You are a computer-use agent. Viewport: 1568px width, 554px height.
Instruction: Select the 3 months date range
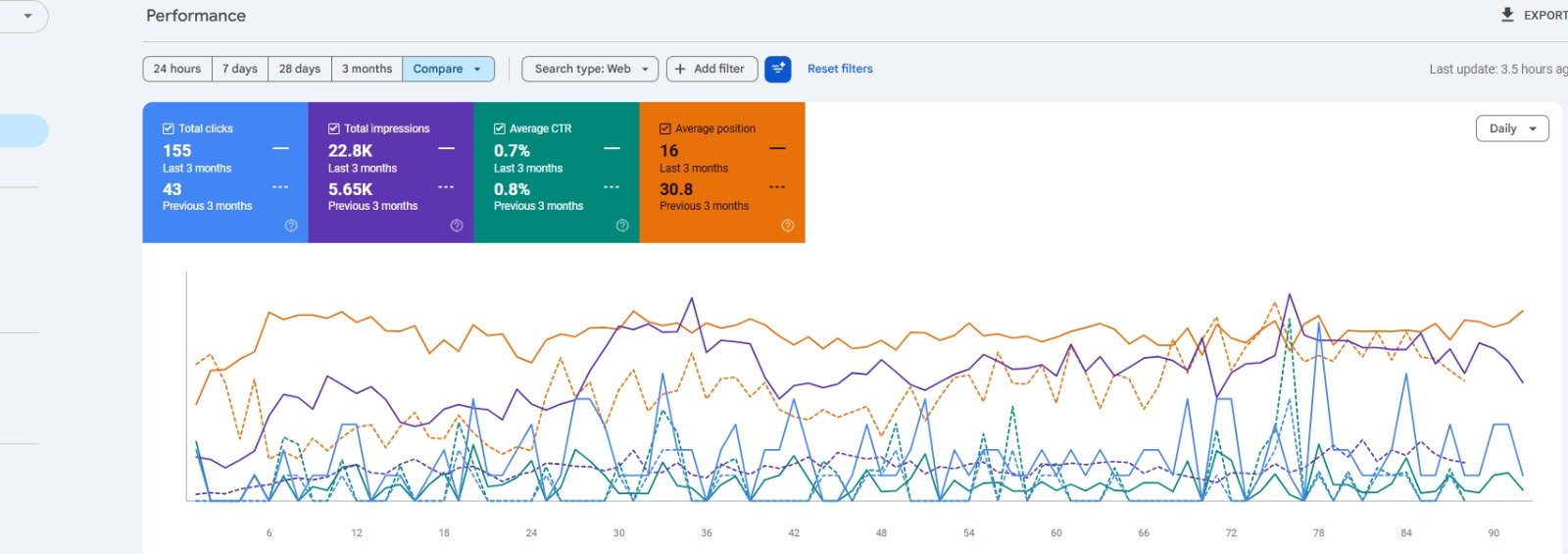pos(367,69)
